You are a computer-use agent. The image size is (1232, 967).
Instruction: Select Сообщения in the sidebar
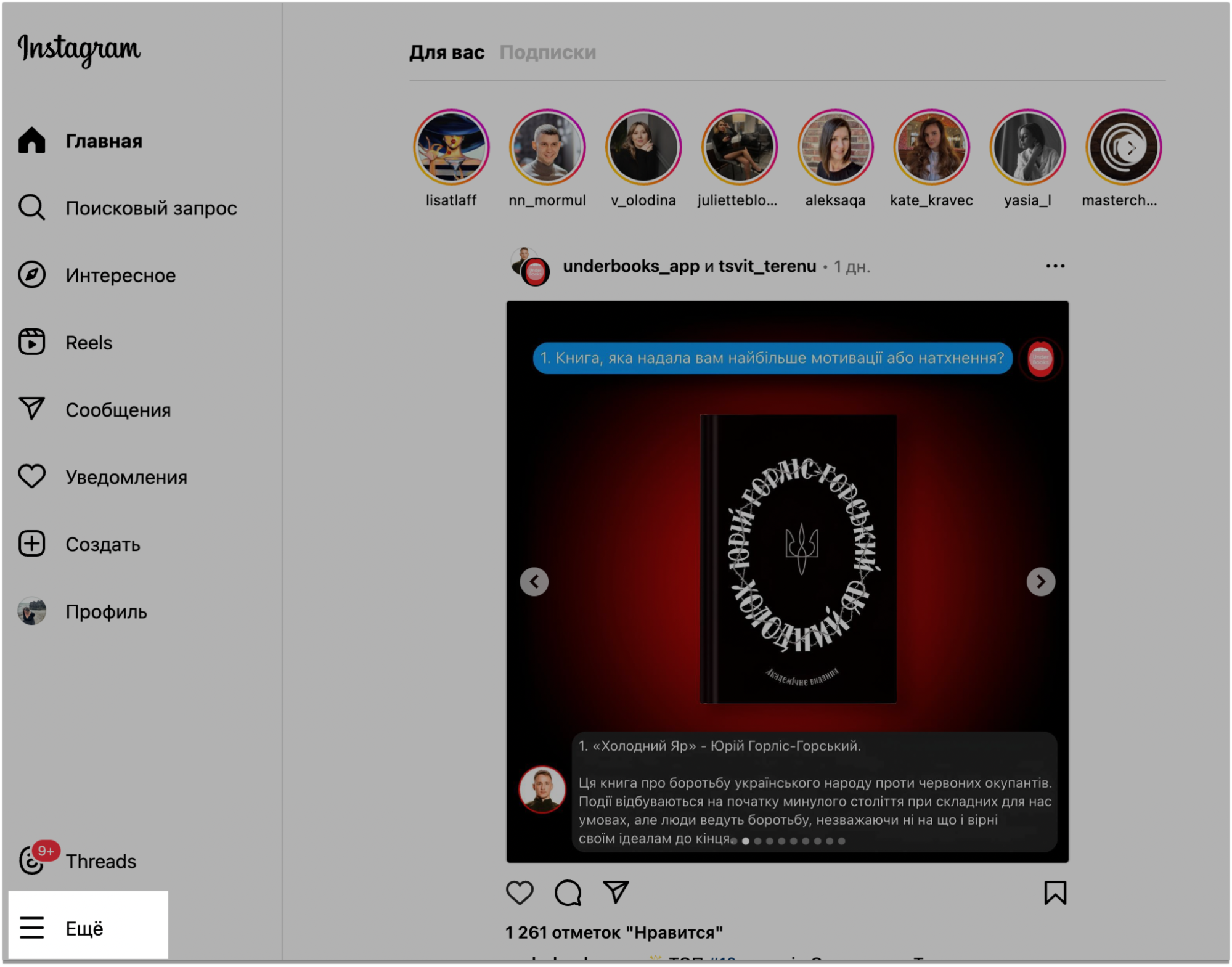[118, 410]
